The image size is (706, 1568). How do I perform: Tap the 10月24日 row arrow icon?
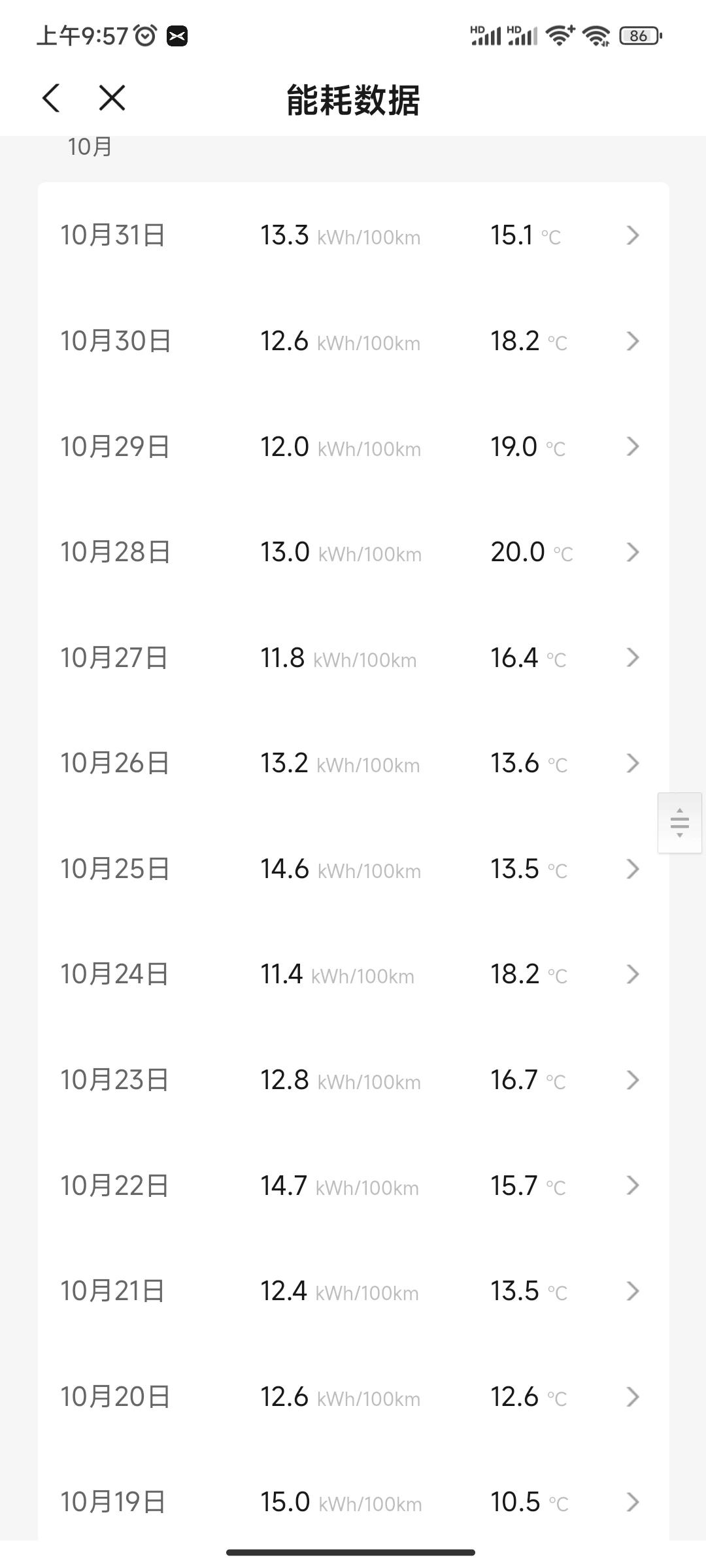tap(632, 974)
